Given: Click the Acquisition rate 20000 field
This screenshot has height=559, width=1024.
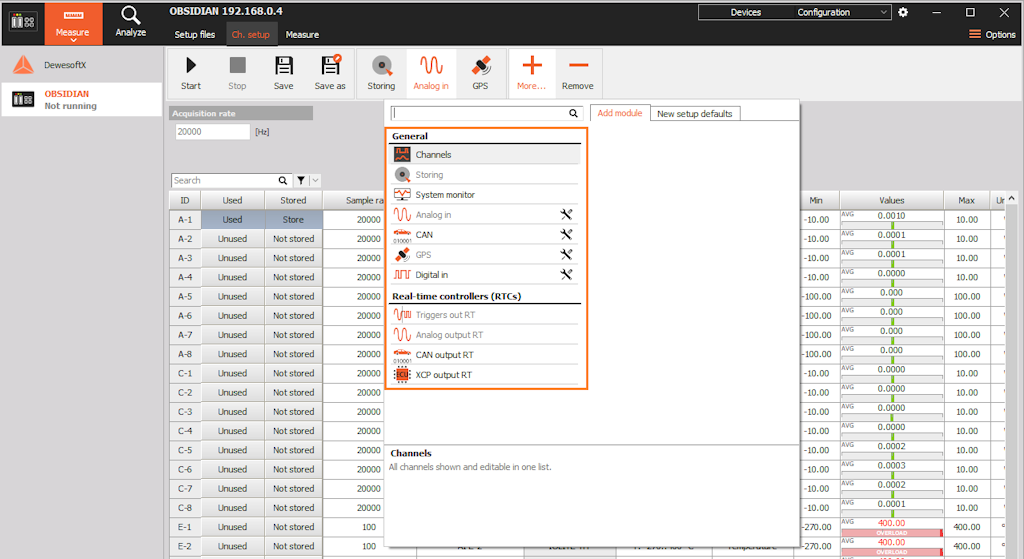Looking at the screenshot, I should click(212, 131).
